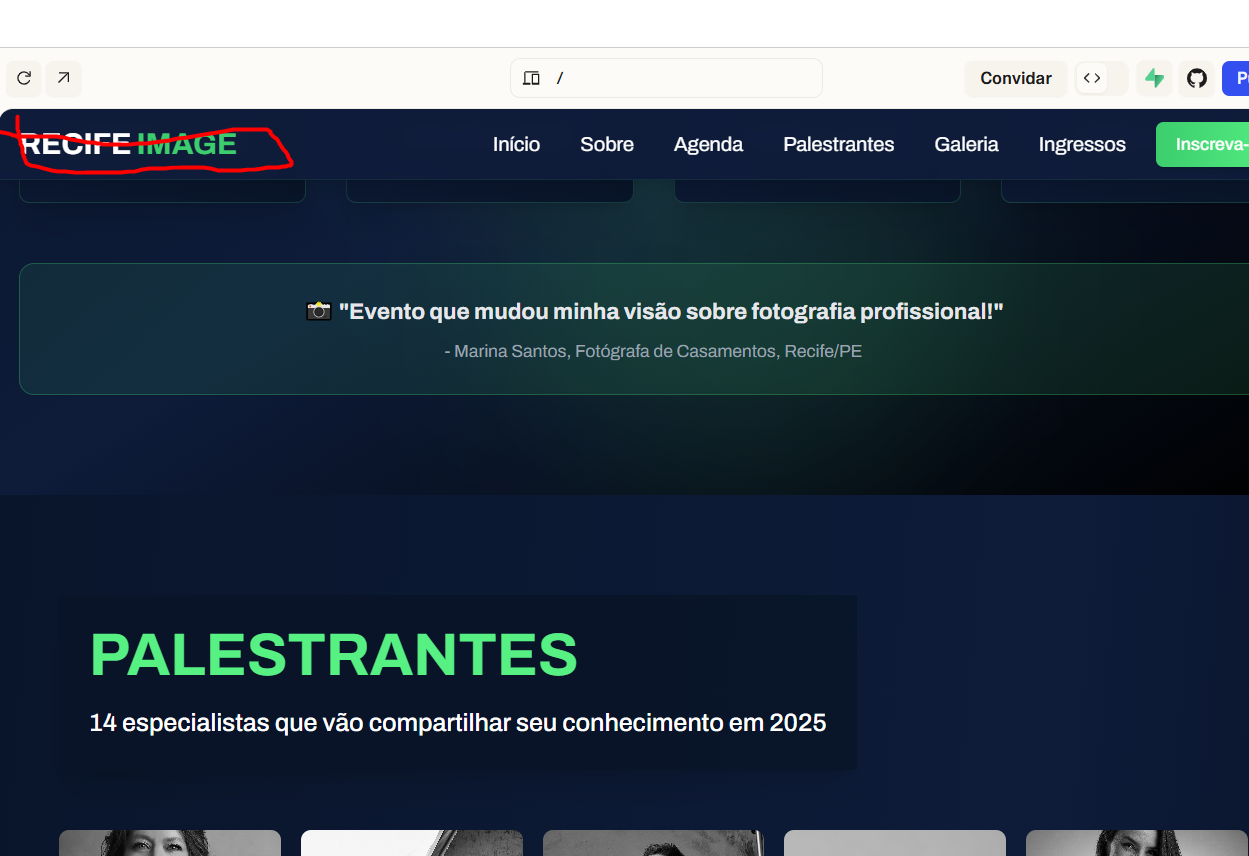The image size is (1249, 856).
Task: Open the Sobre nav link
Action: coord(607,144)
